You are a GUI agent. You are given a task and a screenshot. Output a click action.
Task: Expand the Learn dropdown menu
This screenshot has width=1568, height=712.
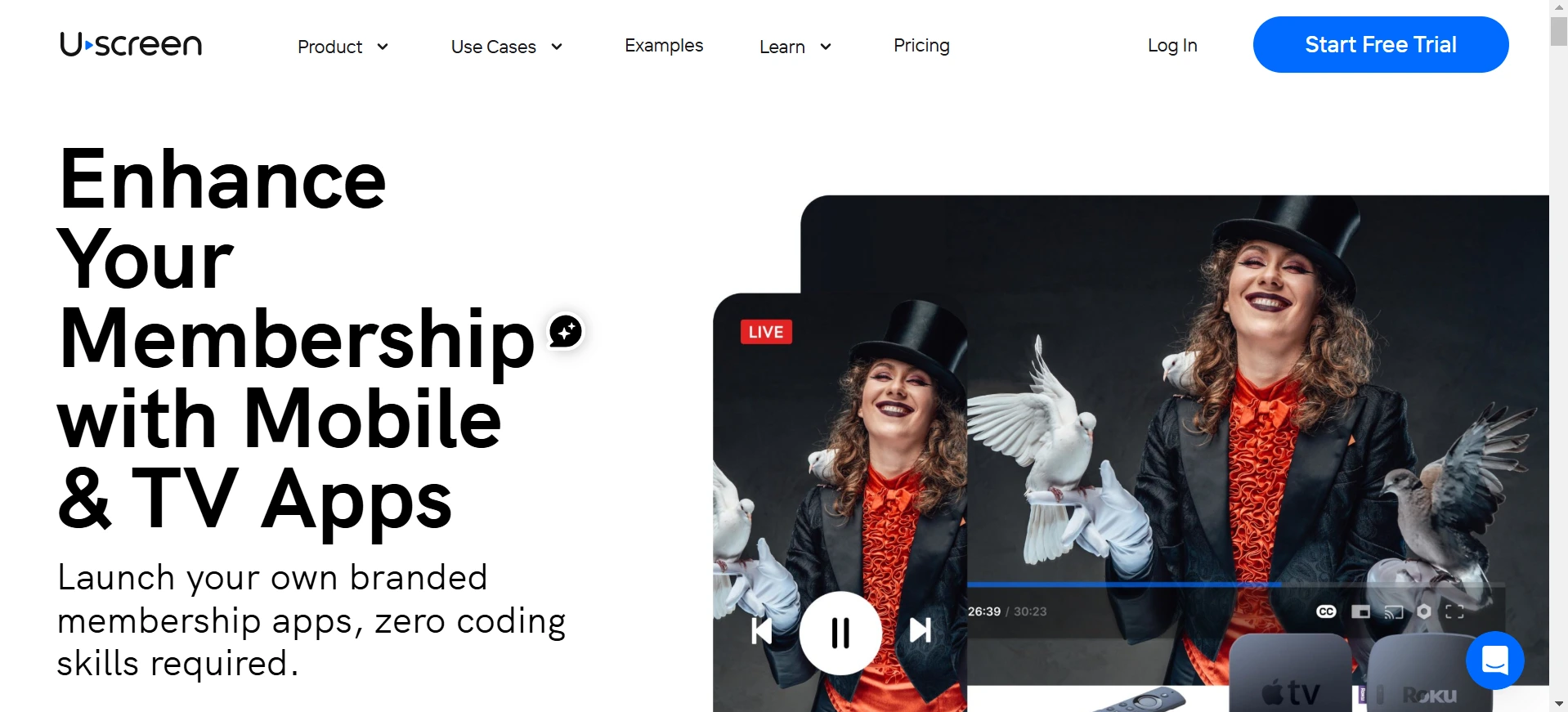click(x=795, y=47)
